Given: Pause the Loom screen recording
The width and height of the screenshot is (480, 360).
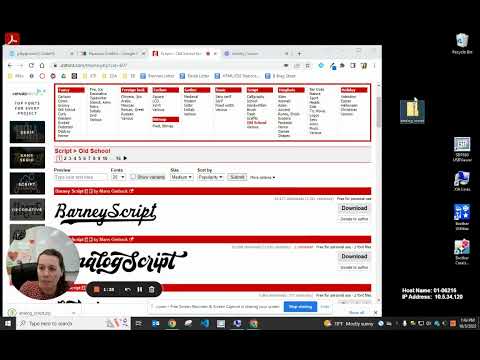Looking at the screenshot, I should pyautogui.click(x=140, y=289).
